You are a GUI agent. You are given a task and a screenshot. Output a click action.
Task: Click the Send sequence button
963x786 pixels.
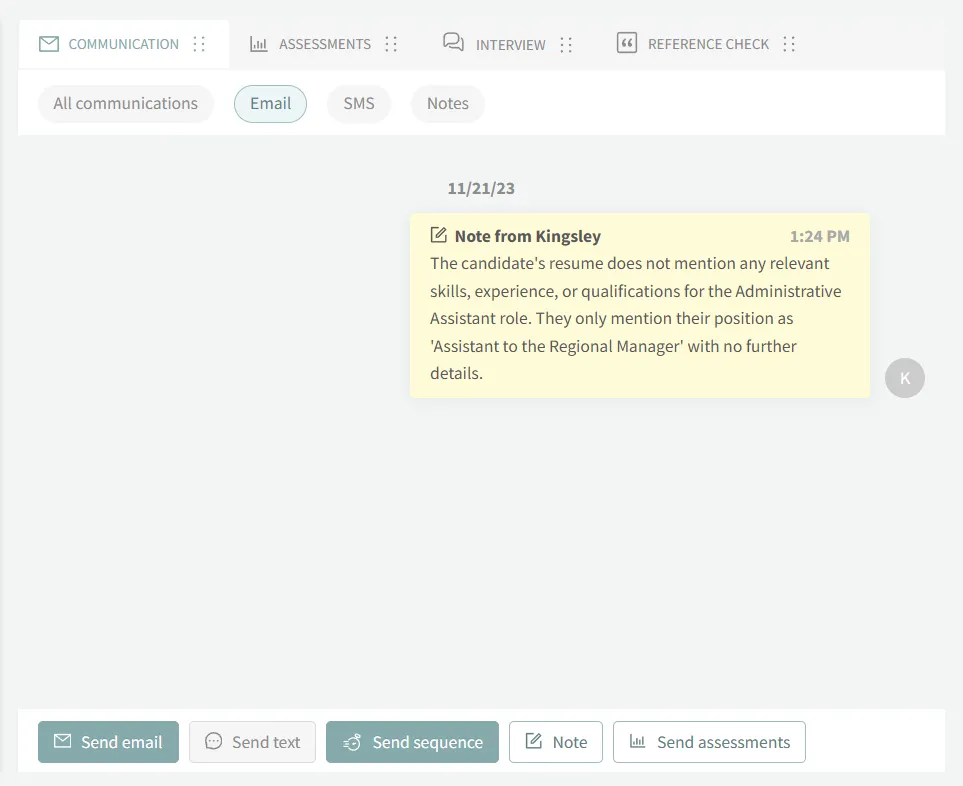point(412,742)
